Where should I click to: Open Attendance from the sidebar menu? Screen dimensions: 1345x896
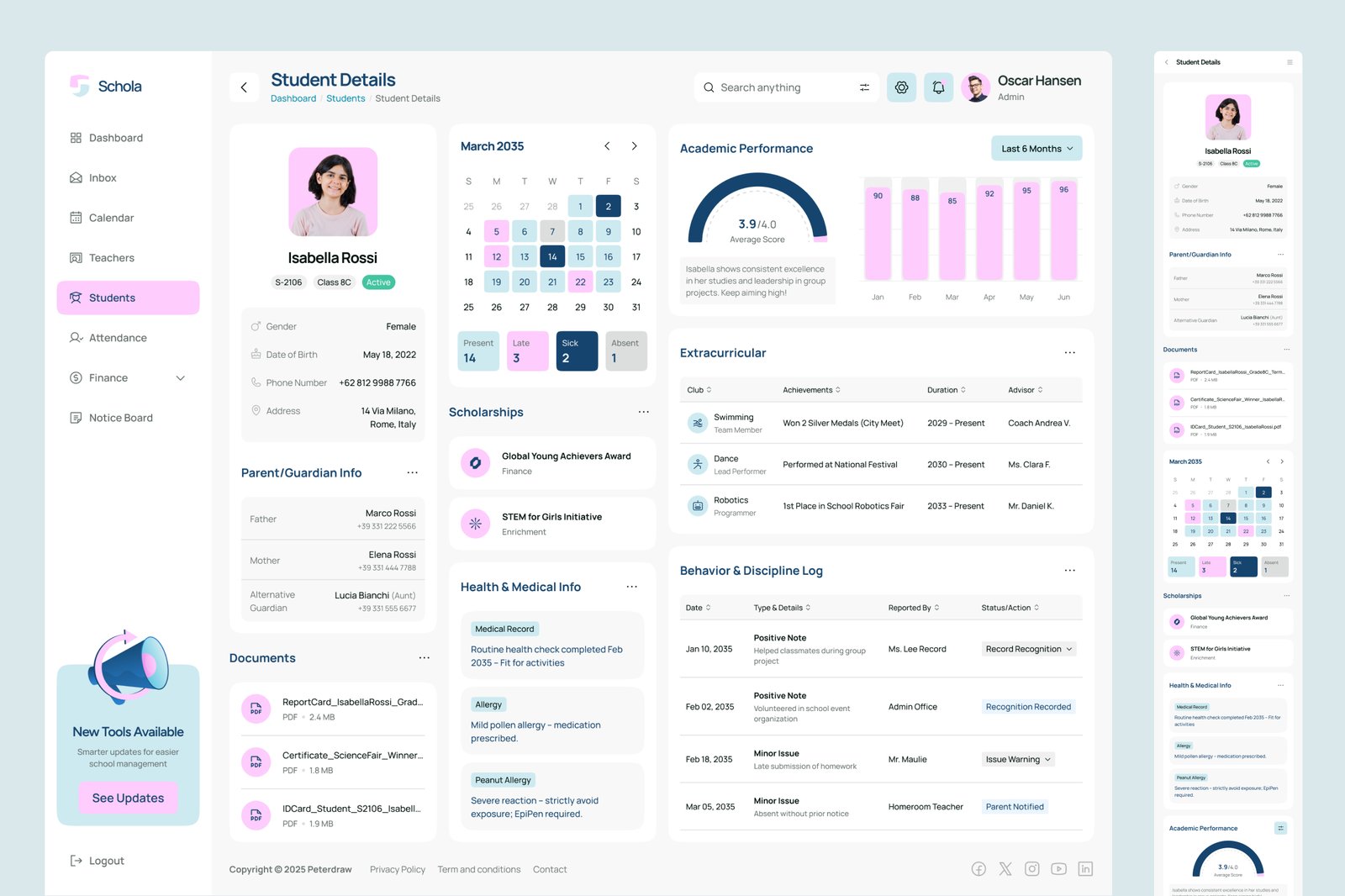pyautogui.click(x=118, y=337)
